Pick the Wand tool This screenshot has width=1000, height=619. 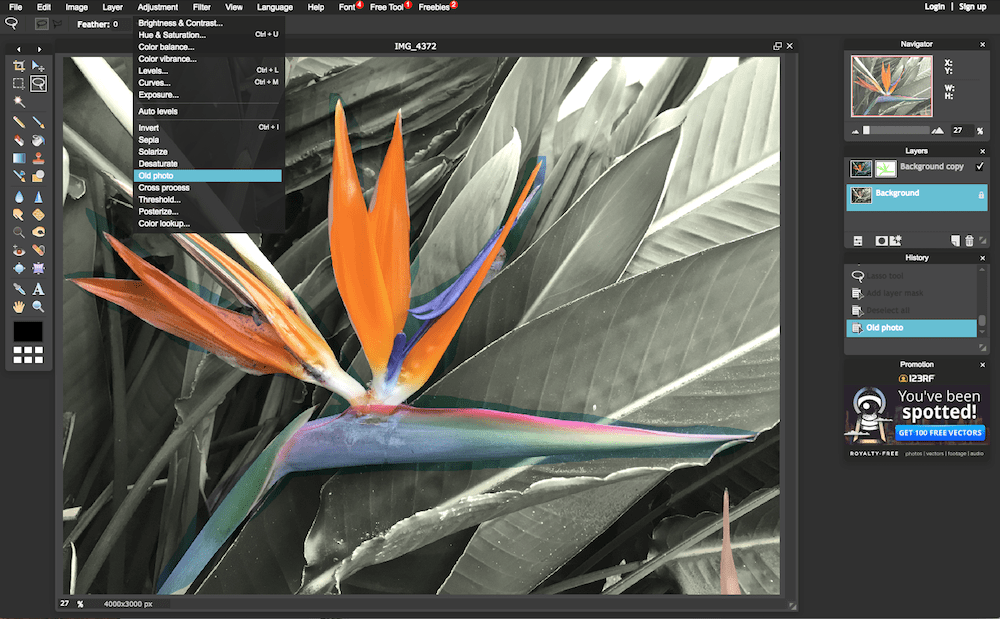pos(19,102)
